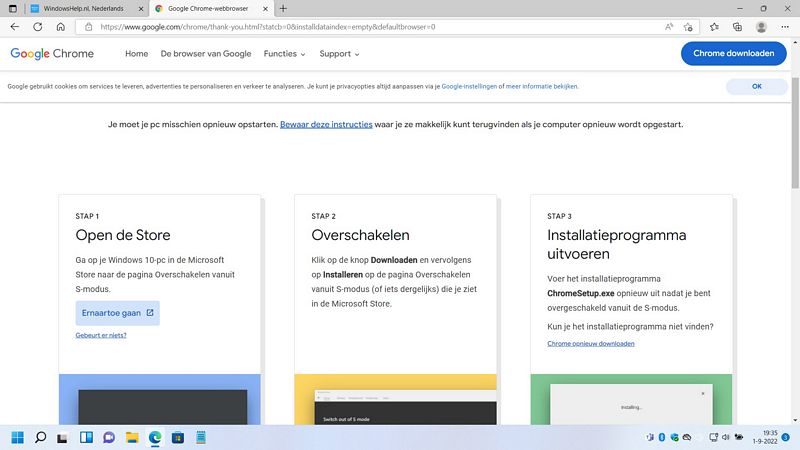Viewport: 800px width, 450px height.
Task: Accept cookies with the OK button
Action: pyautogui.click(x=757, y=87)
